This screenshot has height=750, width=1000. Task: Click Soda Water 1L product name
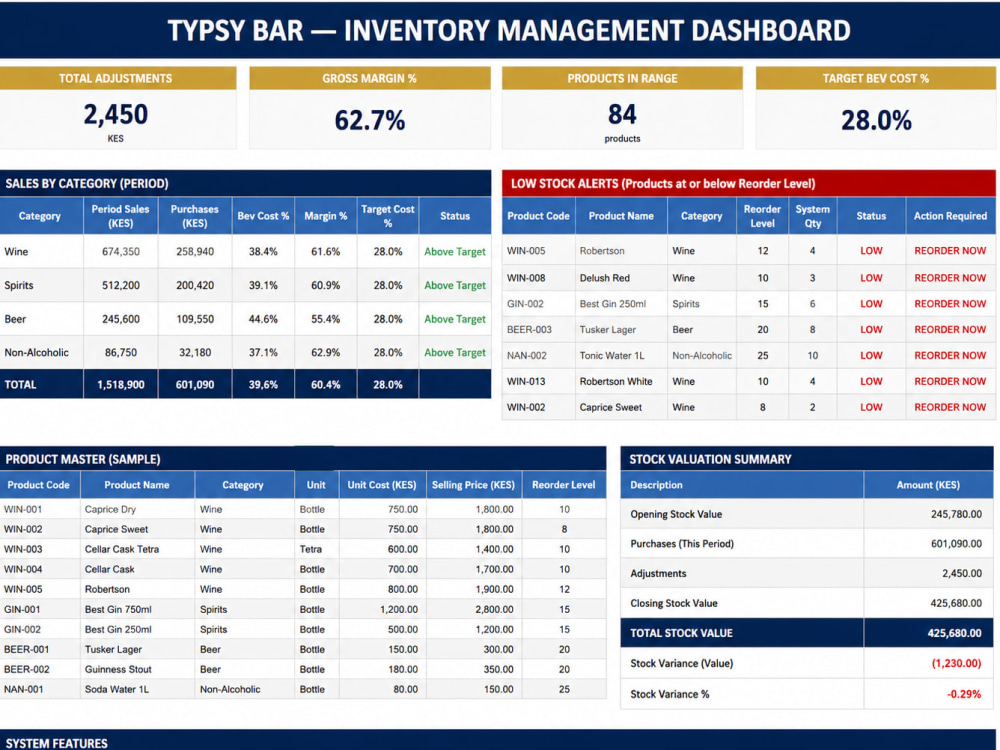(x=117, y=689)
